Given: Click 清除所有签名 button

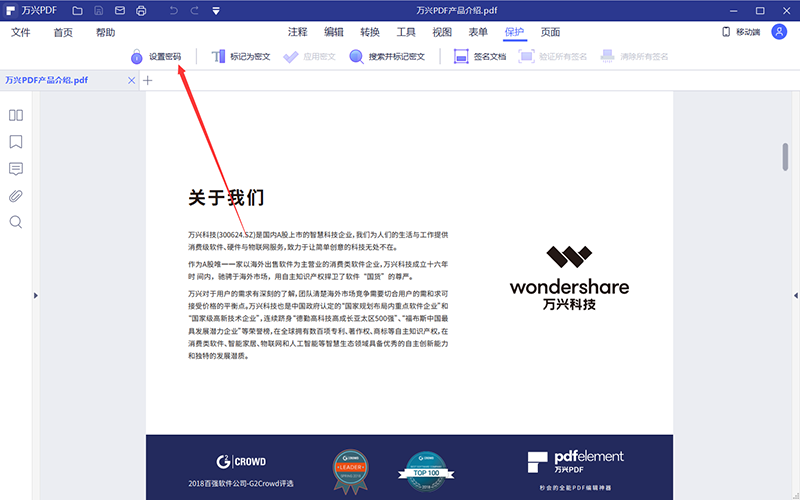Looking at the screenshot, I should [634, 57].
